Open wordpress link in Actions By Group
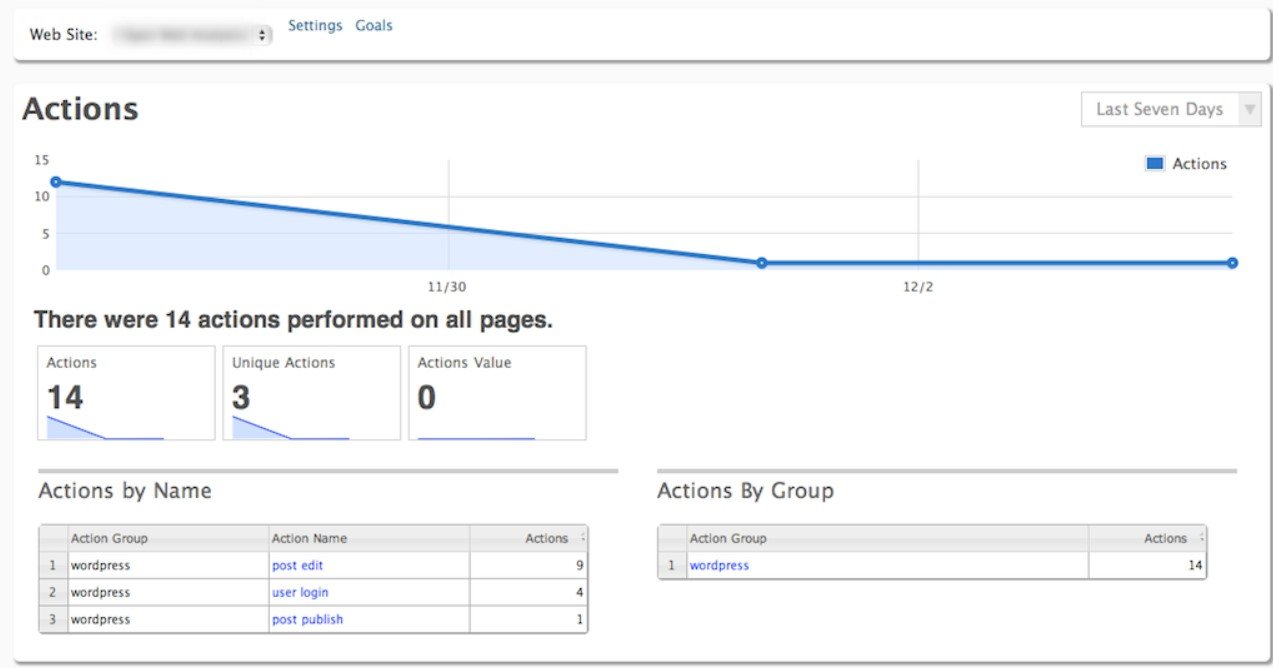 pyautogui.click(x=719, y=566)
